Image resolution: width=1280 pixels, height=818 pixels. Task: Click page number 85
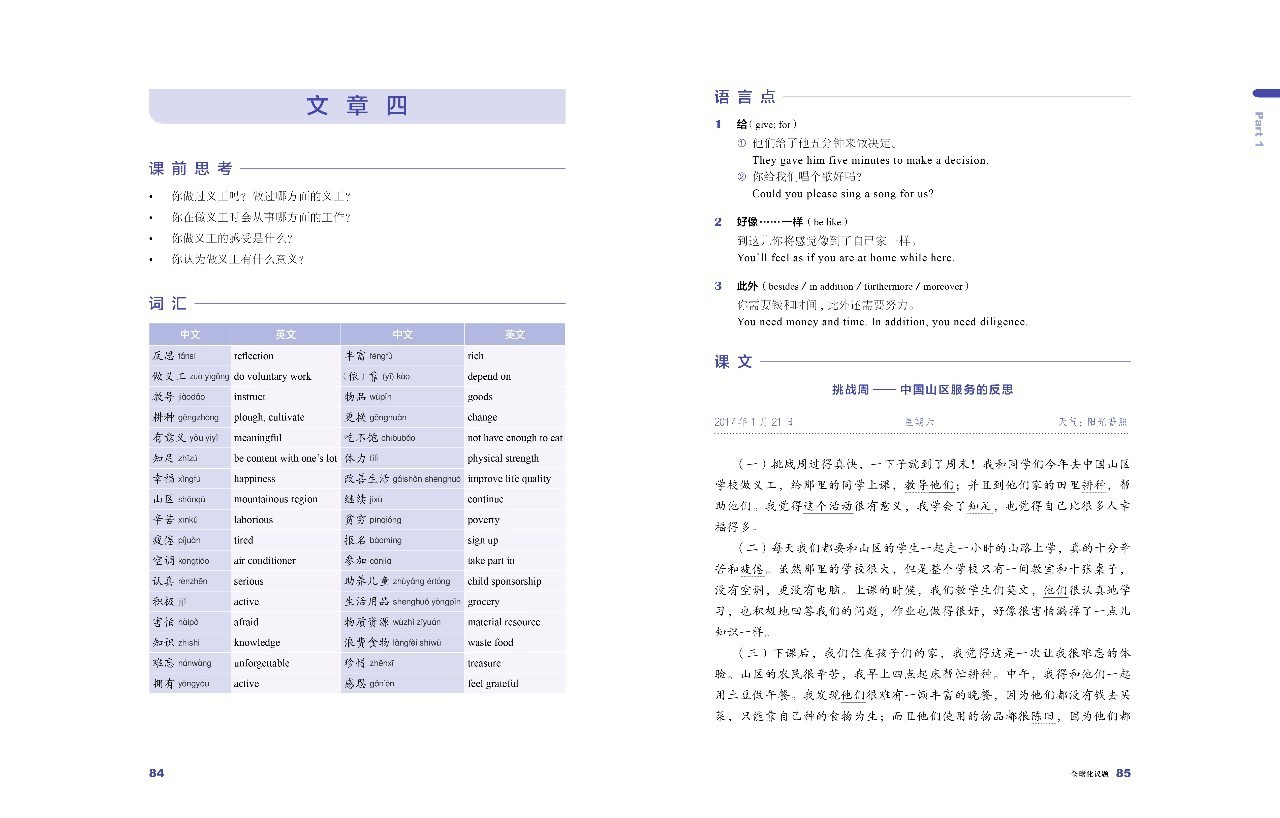click(x=1123, y=773)
